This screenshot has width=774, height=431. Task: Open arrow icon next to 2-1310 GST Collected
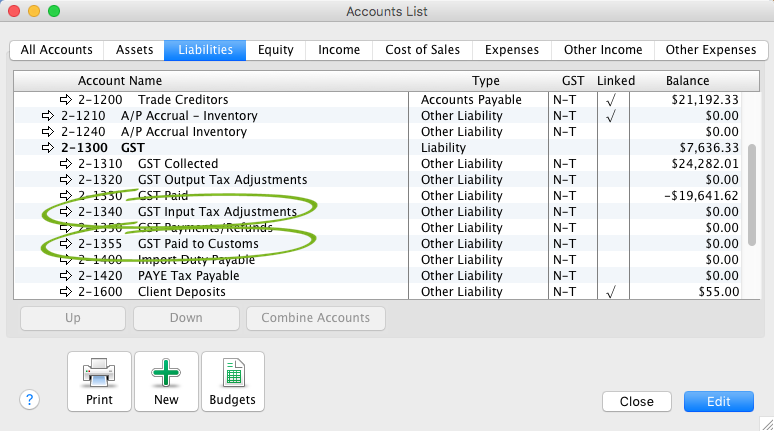tap(67, 164)
